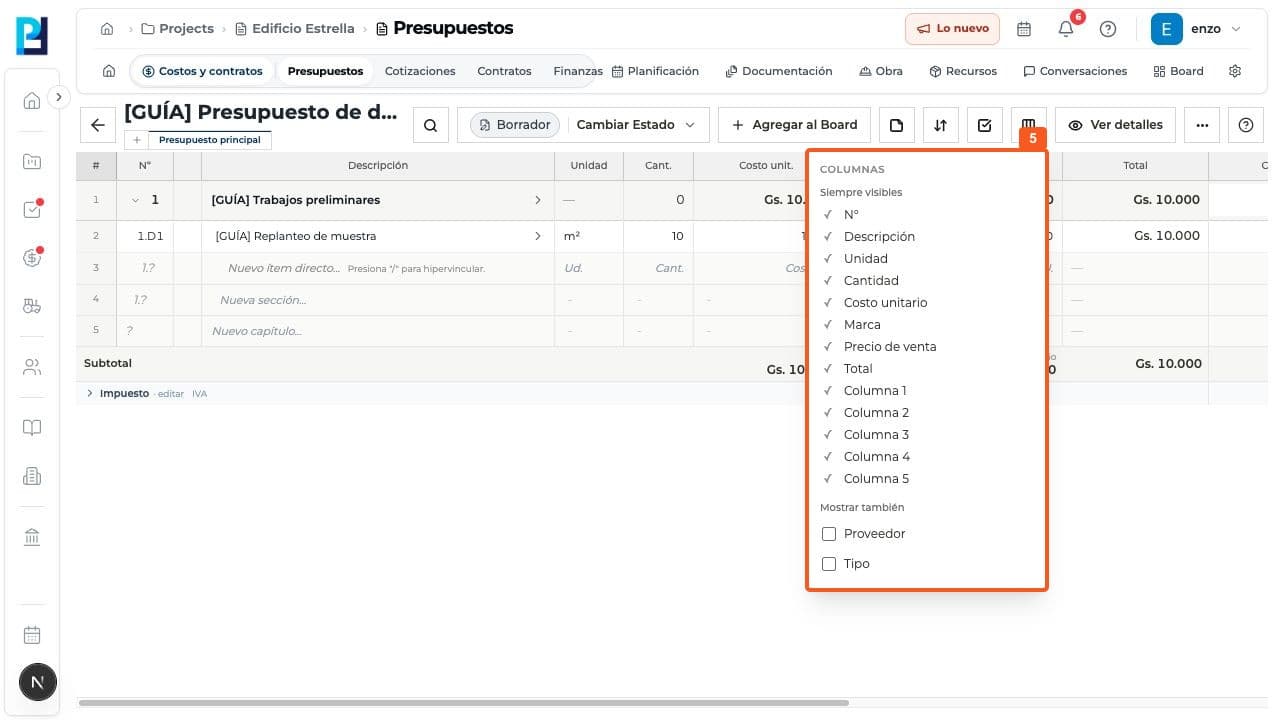Viewport: 1280px width, 720px height.
Task: Click the horizontal scrollbar at the bottom
Action: click(464, 703)
